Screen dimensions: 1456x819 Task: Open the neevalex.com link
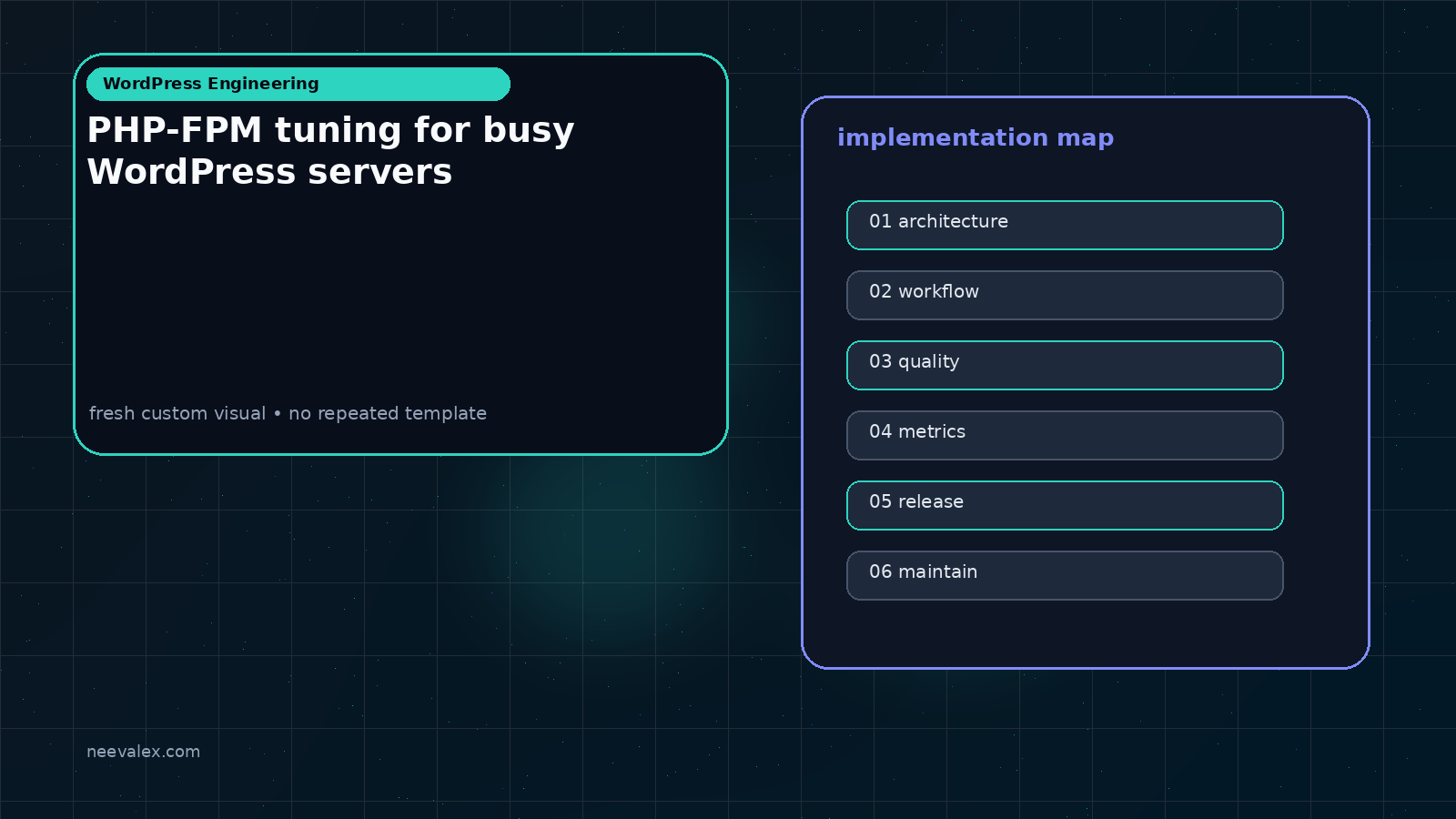click(x=143, y=752)
